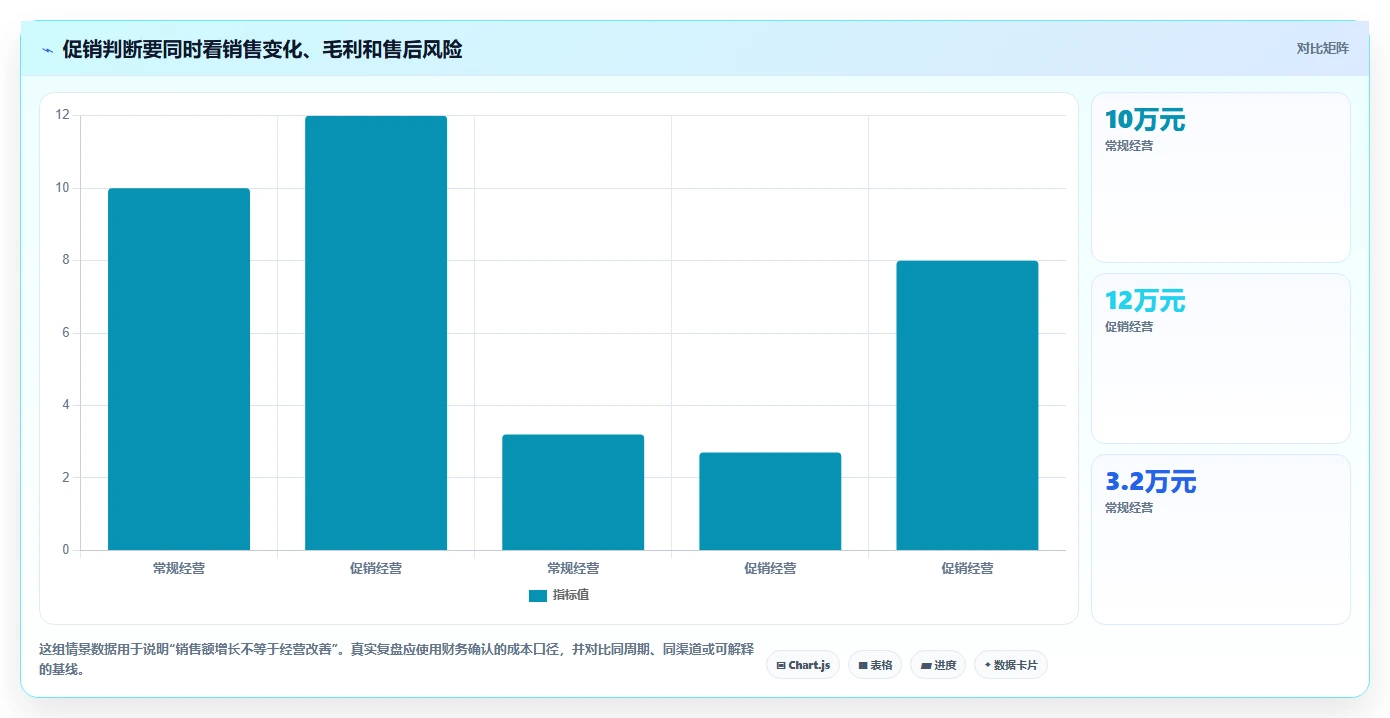Click the shortest bar near 2.7

pyautogui.click(x=770, y=501)
